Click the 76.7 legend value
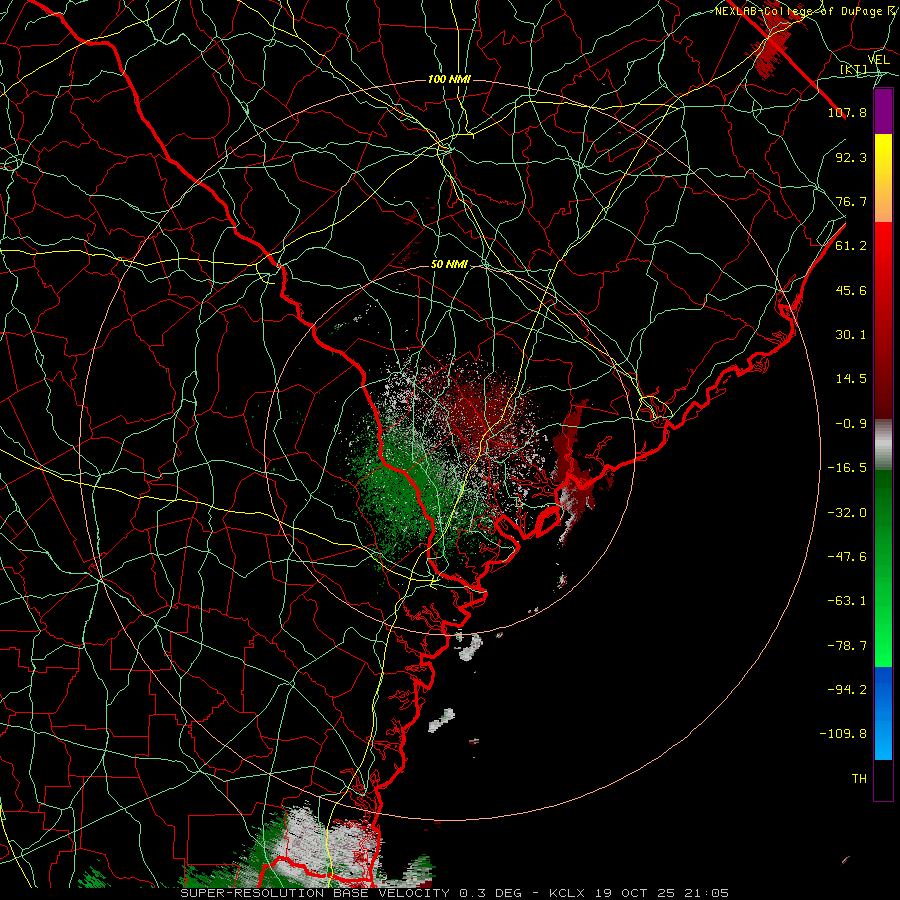 coord(851,201)
